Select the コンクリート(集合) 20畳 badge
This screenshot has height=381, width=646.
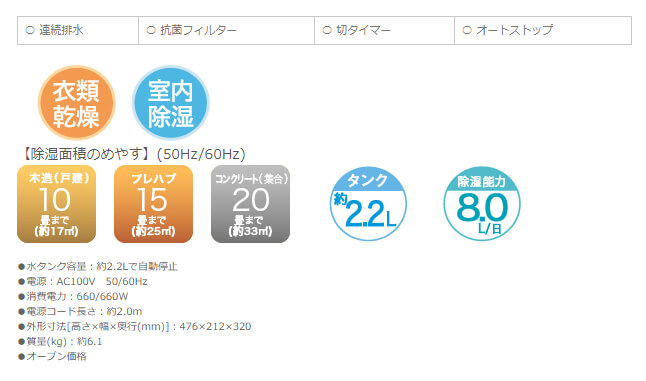click(250, 204)
